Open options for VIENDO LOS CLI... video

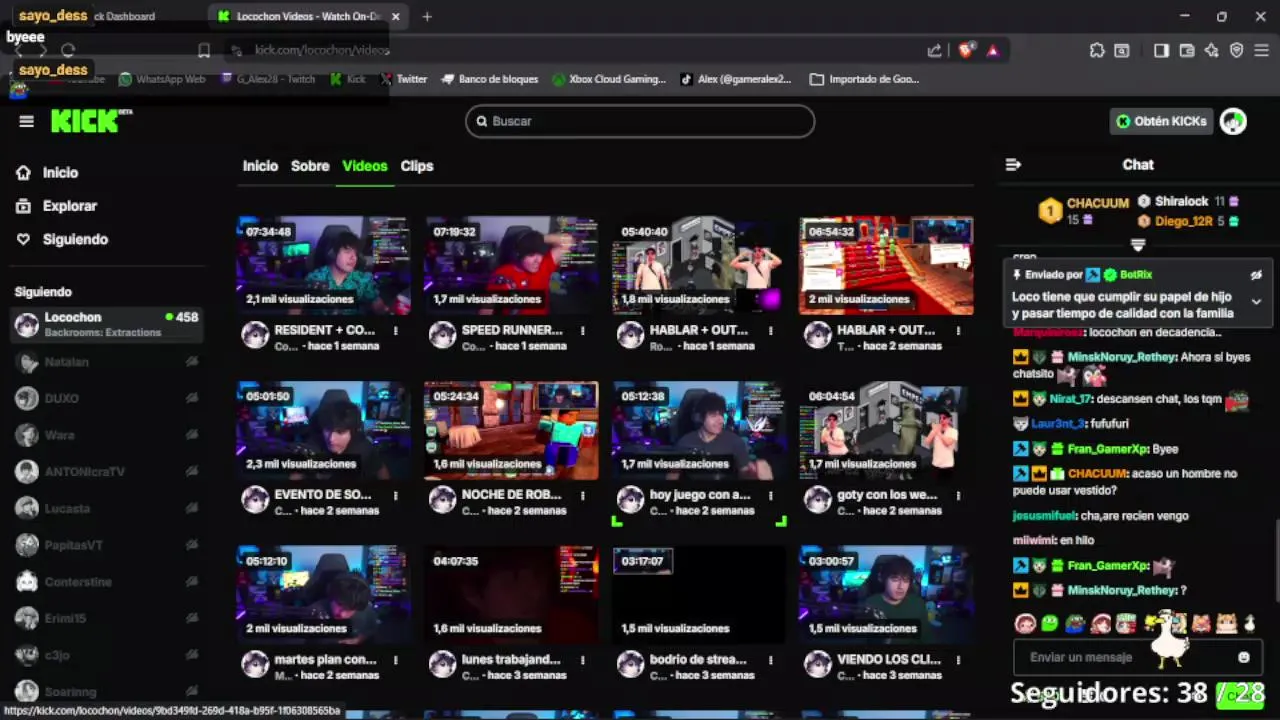[958, 661]
